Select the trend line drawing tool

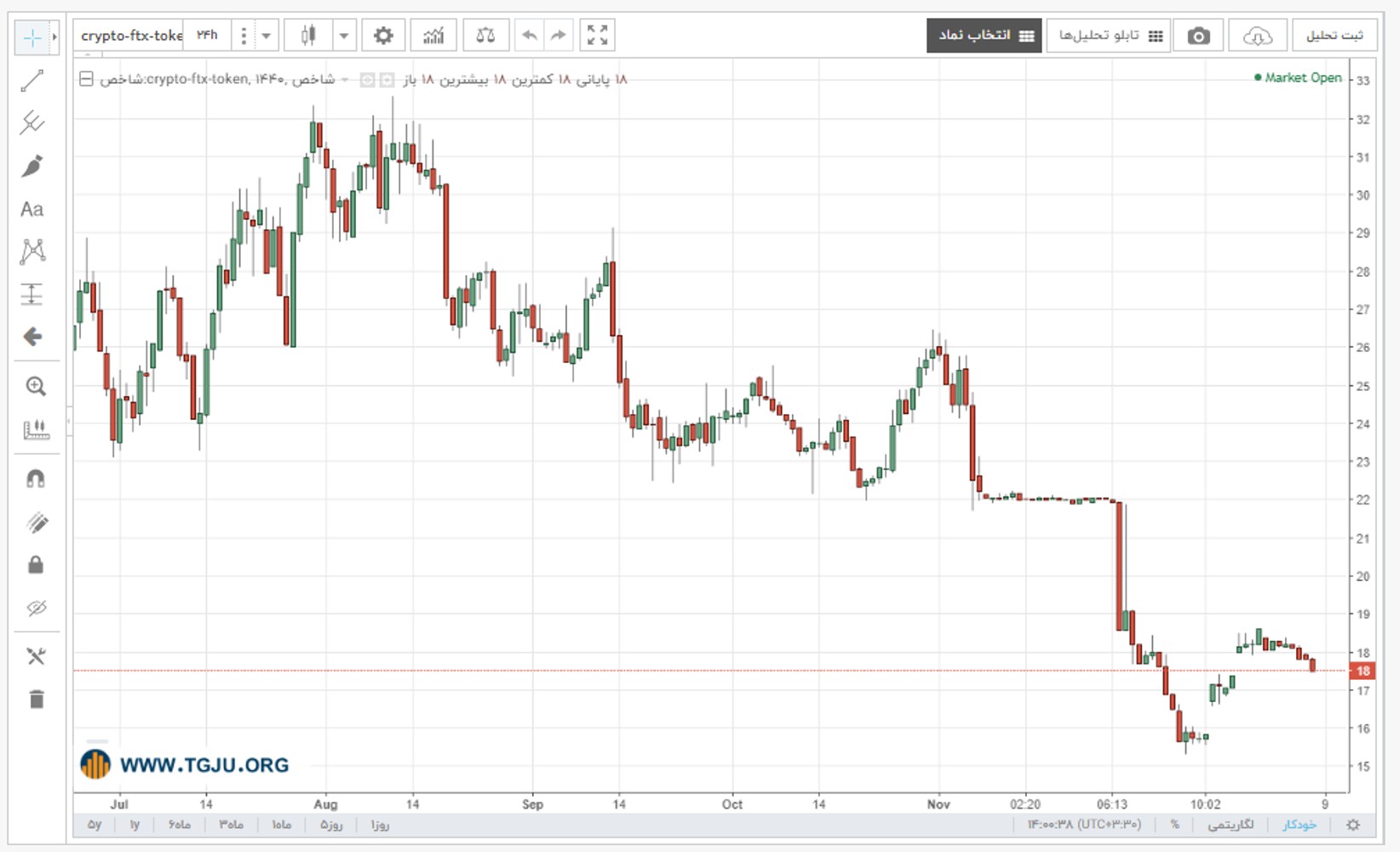pos(32,81)
